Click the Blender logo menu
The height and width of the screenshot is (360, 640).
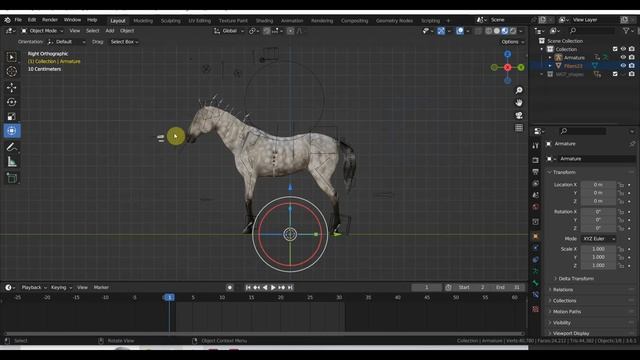(x=7, y=20)
